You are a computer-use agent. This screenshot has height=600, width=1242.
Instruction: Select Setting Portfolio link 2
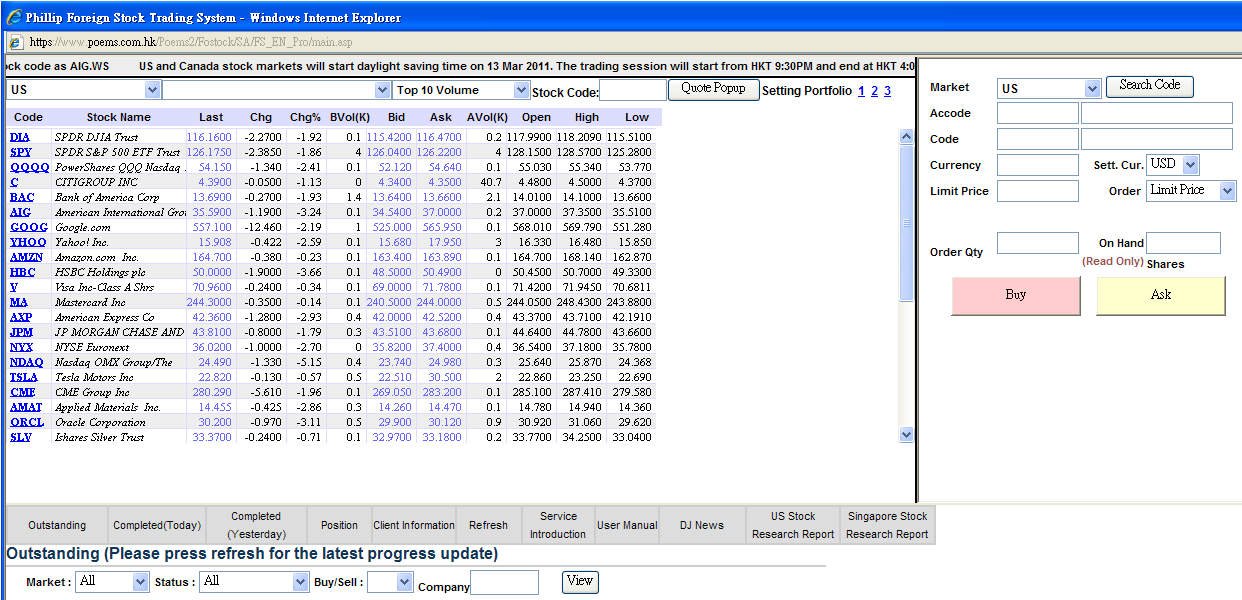[874, 91]
